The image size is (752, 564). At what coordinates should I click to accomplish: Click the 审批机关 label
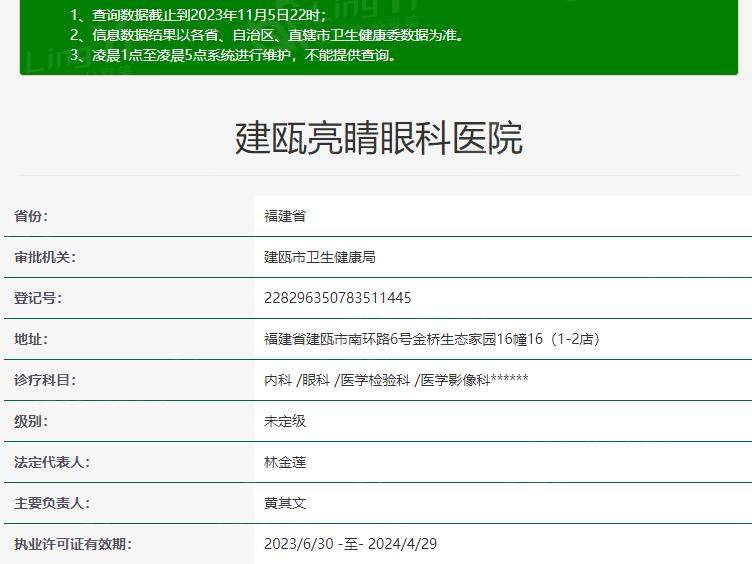pyautogui.click(x=45, y=257)
